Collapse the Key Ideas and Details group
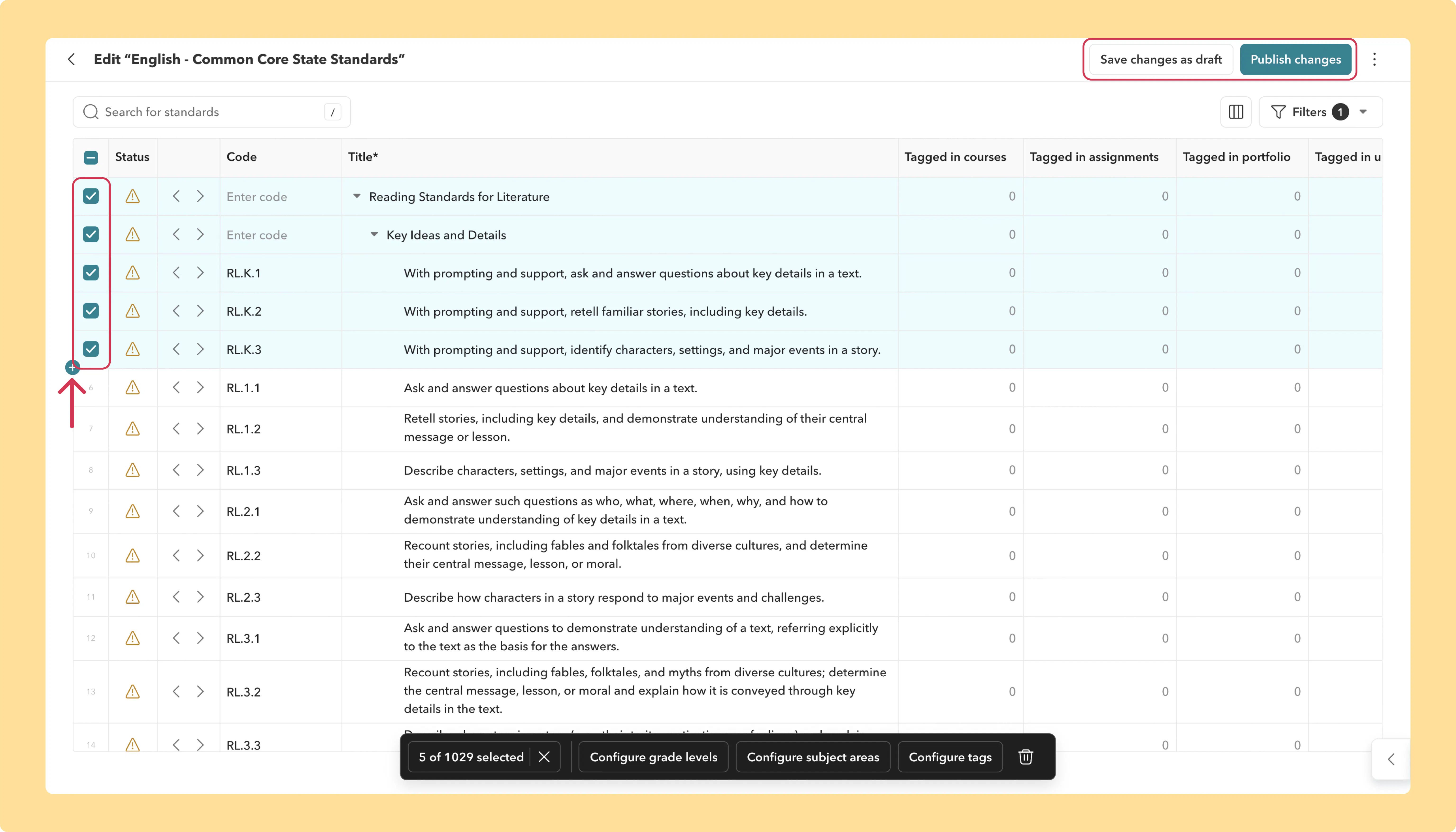 [x=374, y=234]
